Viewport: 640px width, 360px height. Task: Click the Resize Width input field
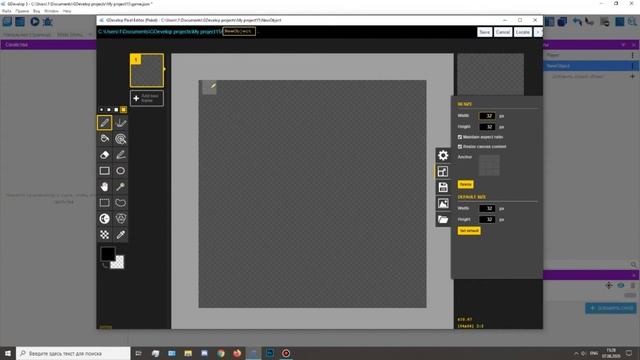[x=487, y=116]
